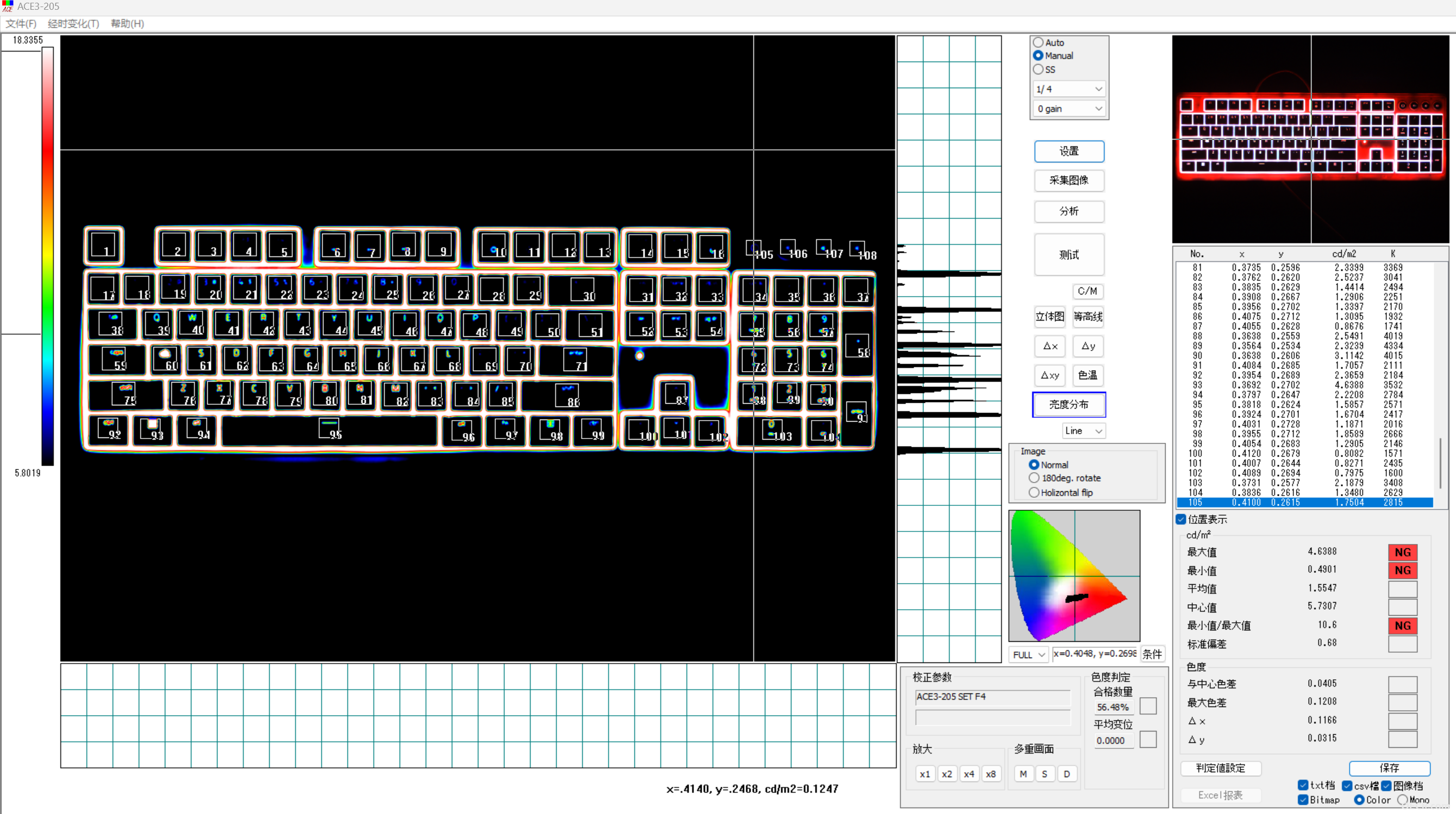Click the 色温 color temperature button
The width and height of the screenshot is (1456, 814).
tap(1088, 375)
